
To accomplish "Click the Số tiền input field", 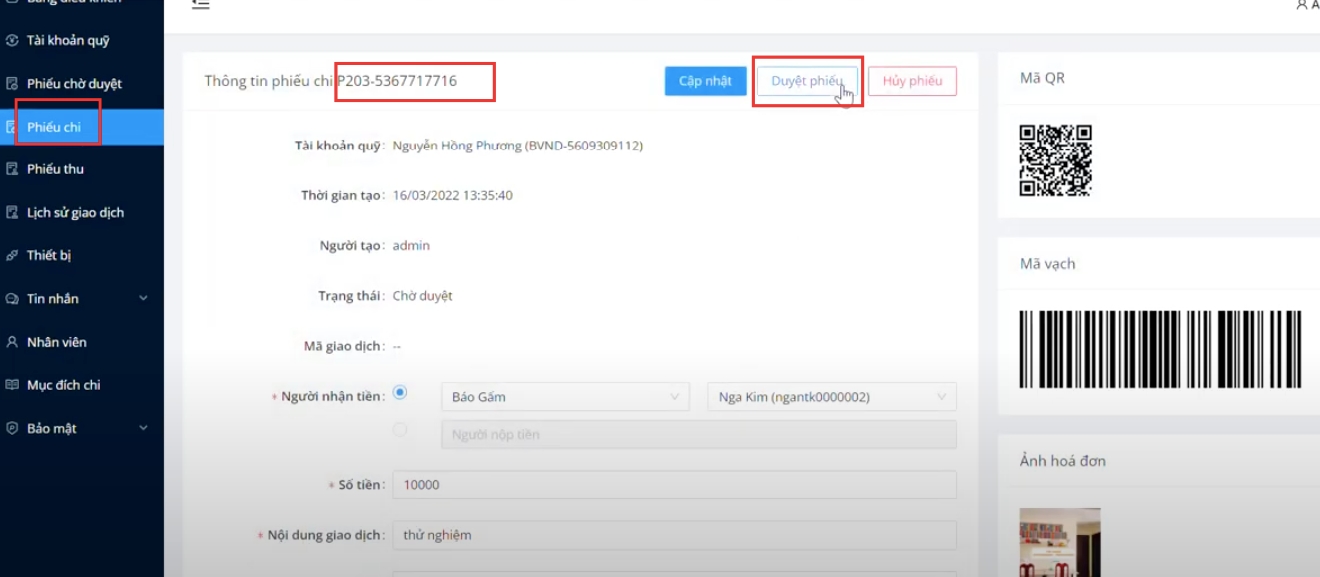I will coord(674,485).
